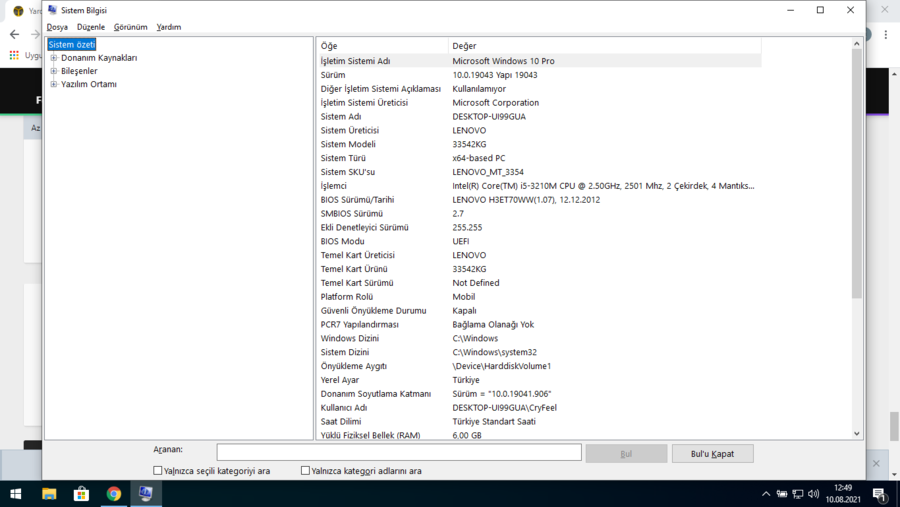Click the volume speaker tray icon
This screenshot has width=900, height=507.
pyautogui.click(x=813, y=494)
